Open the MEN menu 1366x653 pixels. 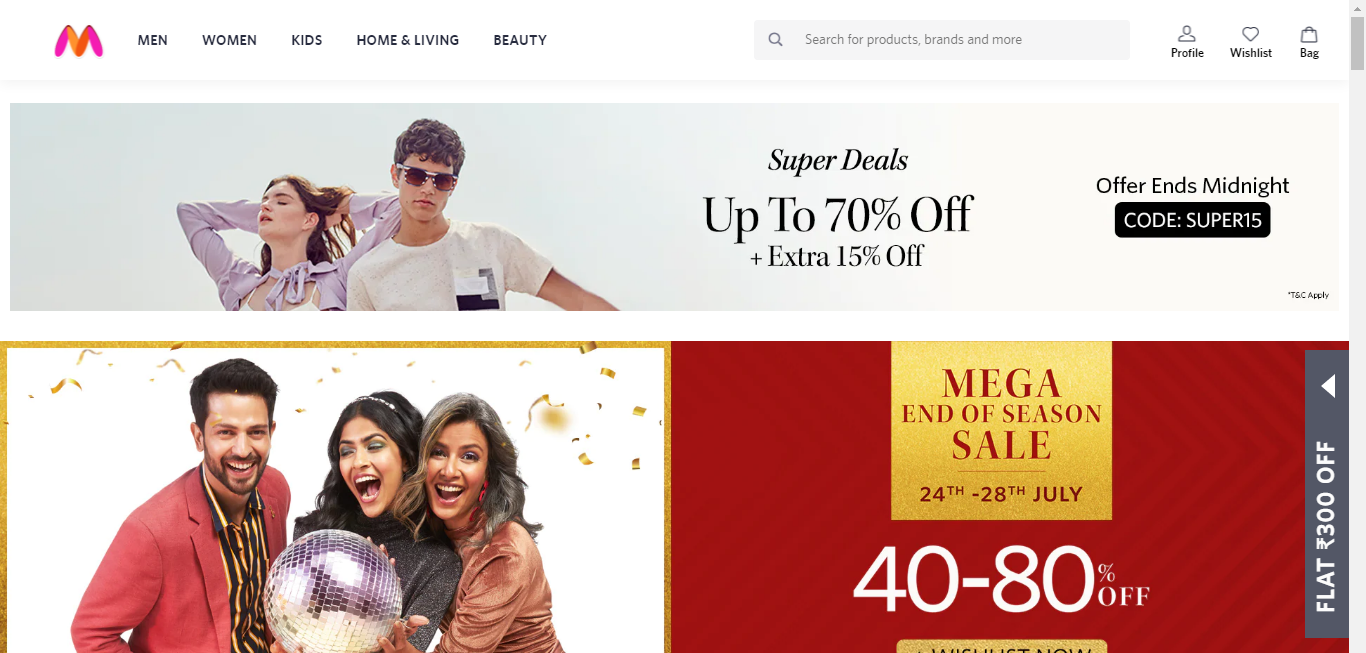[153, 40]
